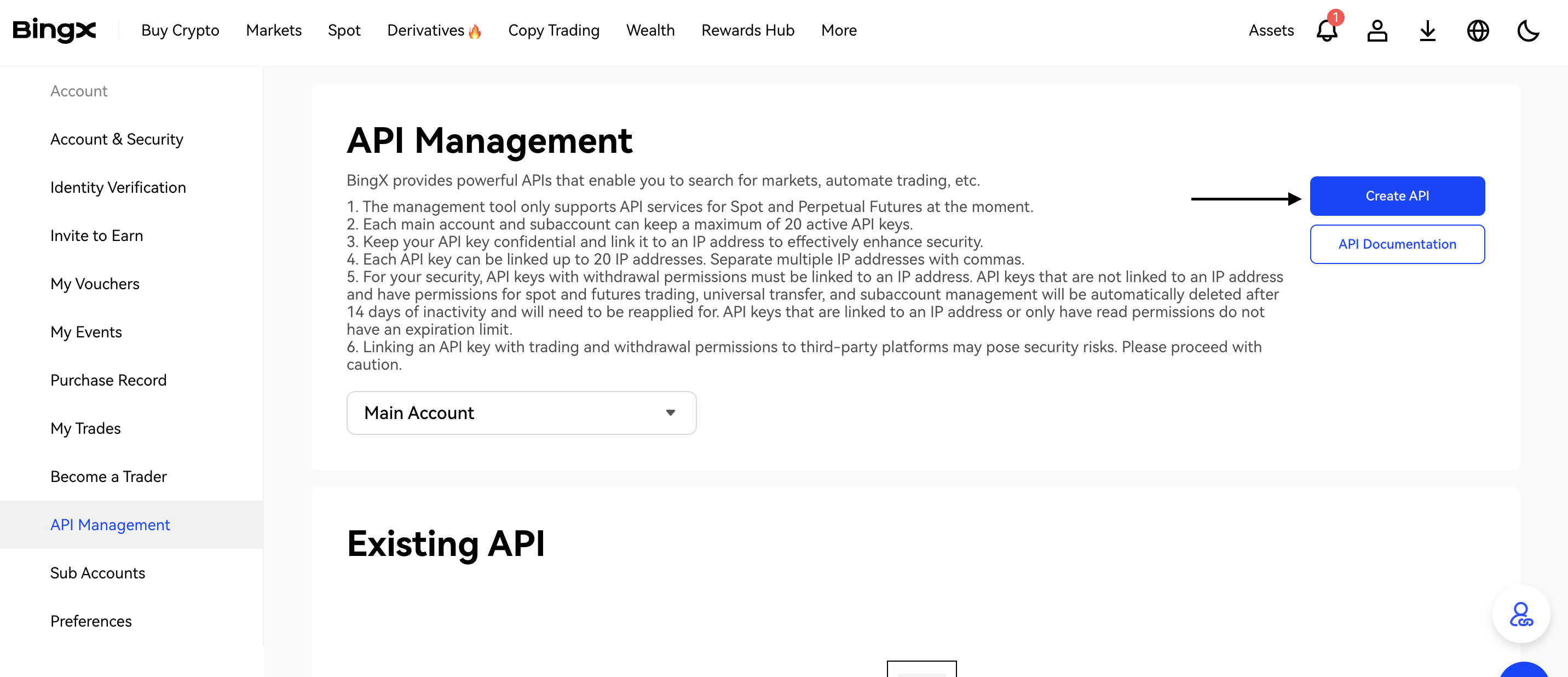Select API Management sidebar item
The image size is (1568, 677).
pos(110,525)
